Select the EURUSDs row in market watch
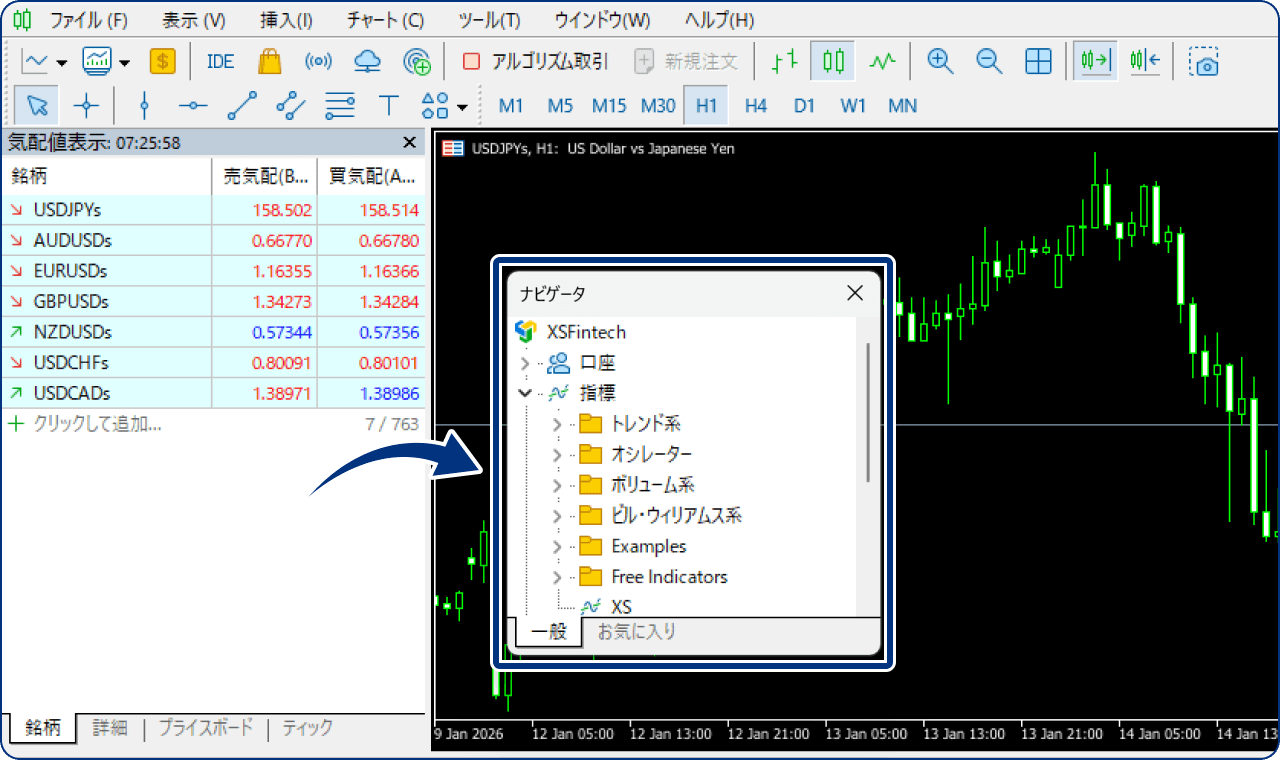The width and height of the screenshot is (1280, 760). (70, 271)
